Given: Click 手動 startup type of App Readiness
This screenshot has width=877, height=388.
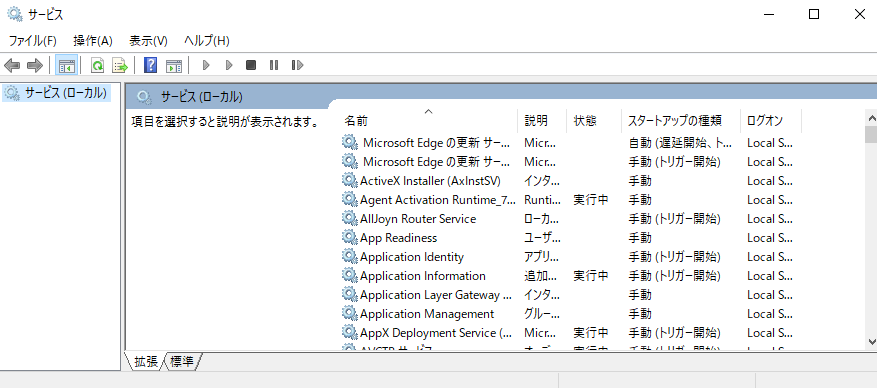Looking at the screenshot, I should (640, 238).
